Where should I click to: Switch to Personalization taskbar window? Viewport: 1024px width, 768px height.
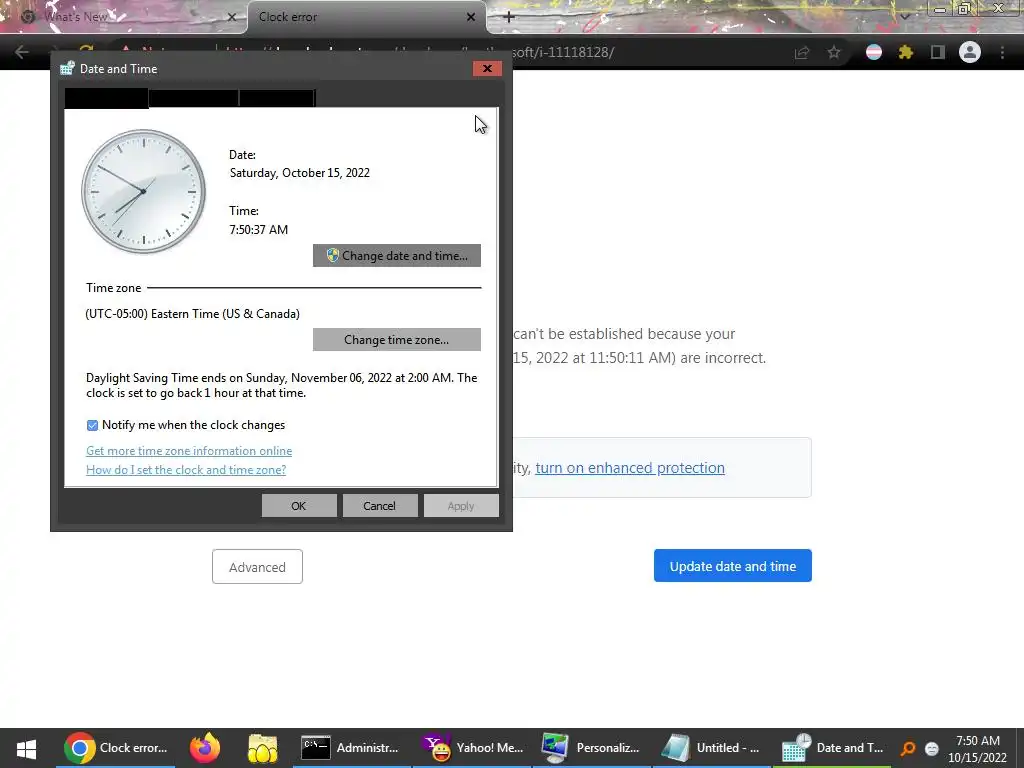point(591,748)
